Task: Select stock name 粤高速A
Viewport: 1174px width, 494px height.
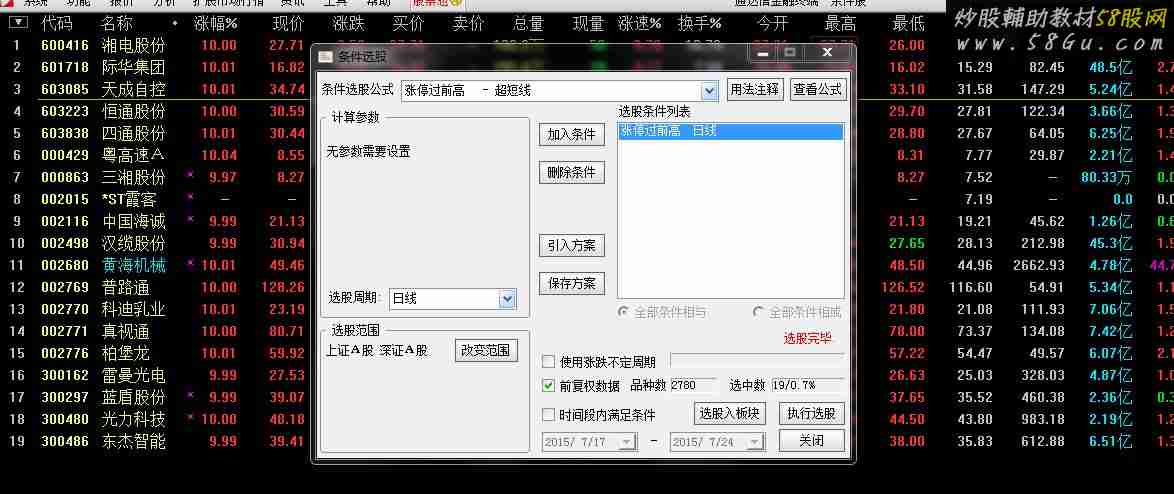Action: (133, 156)
